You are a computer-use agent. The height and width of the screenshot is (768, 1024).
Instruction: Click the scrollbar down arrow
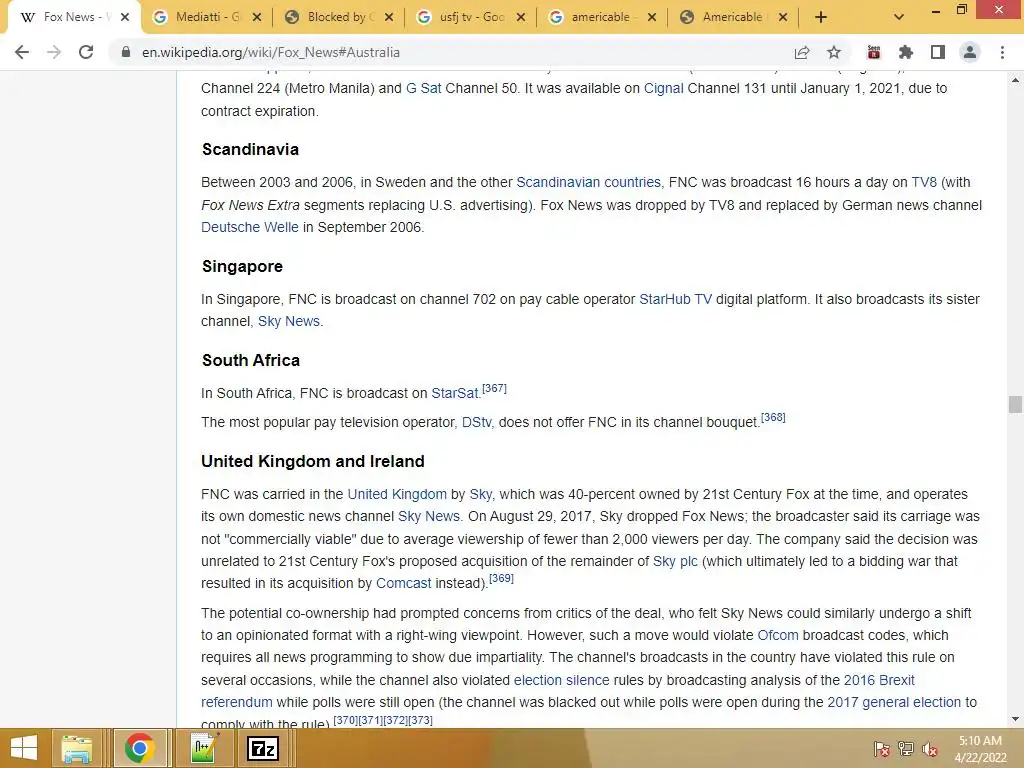tap(1015, 719)
